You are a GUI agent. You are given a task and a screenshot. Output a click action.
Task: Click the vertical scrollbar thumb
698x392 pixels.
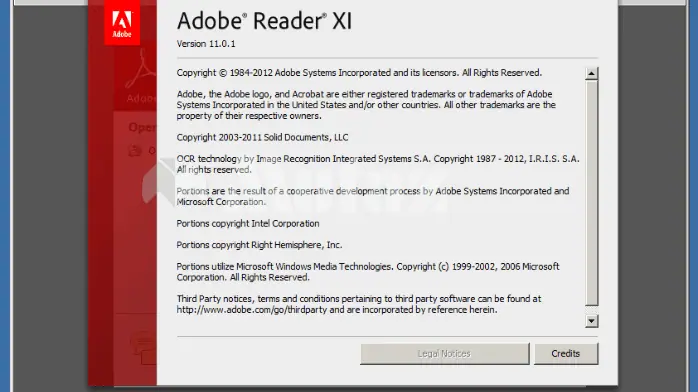pos(591,193)
